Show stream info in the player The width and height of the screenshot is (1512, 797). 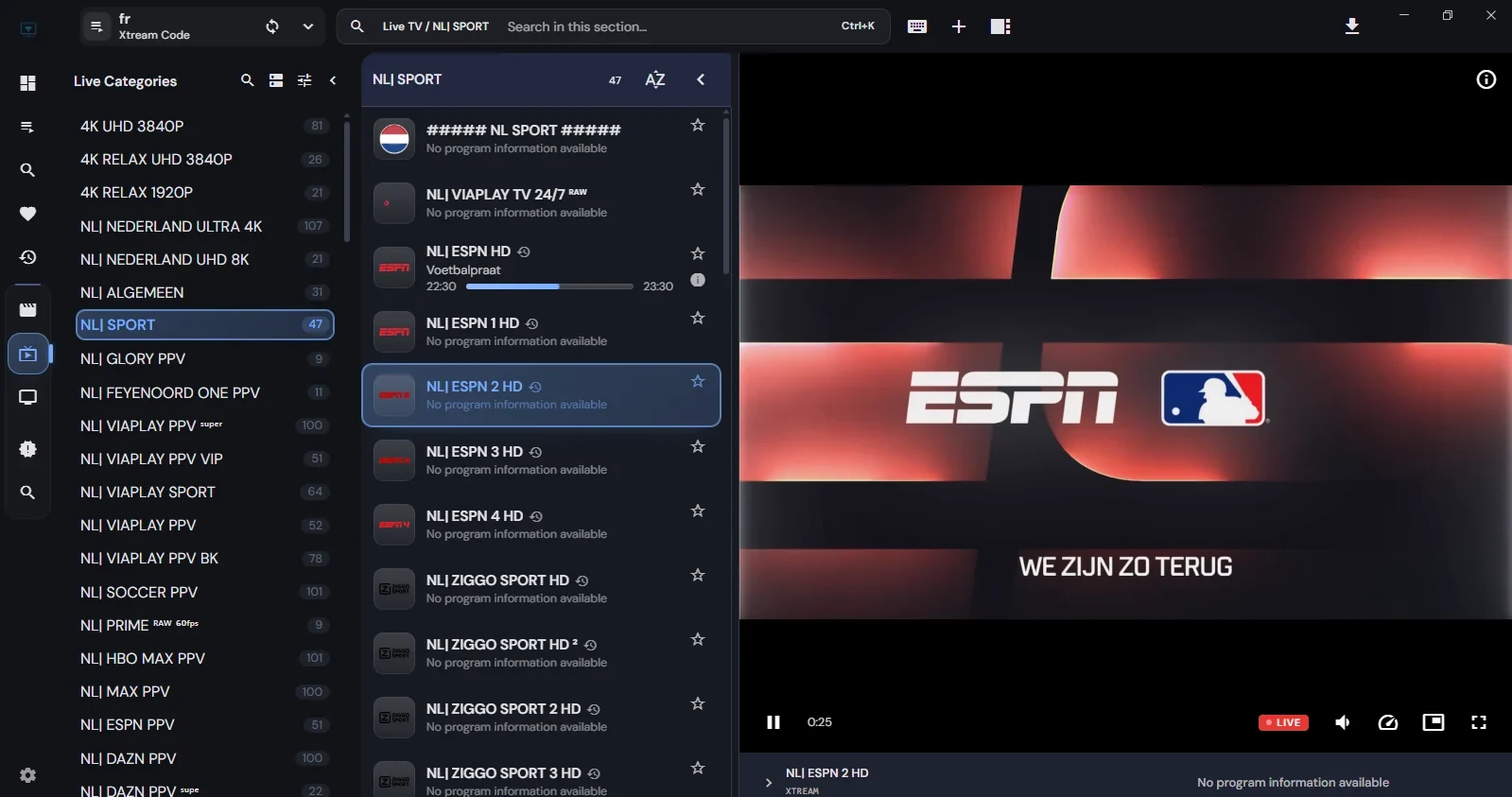click(x=1486, y=79)
